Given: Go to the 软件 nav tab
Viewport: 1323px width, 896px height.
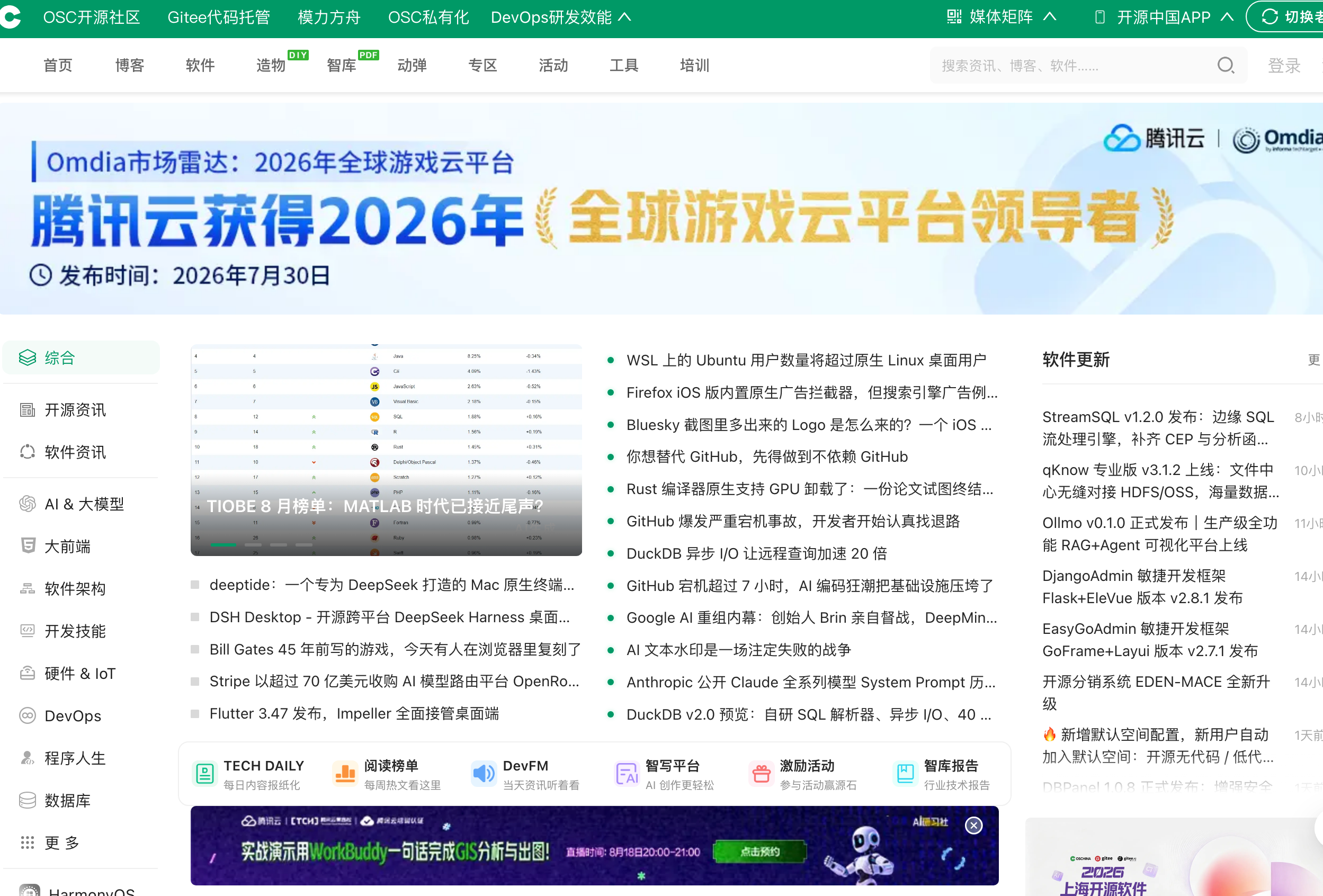Looking at the screenshot, I should pos(200,66).
